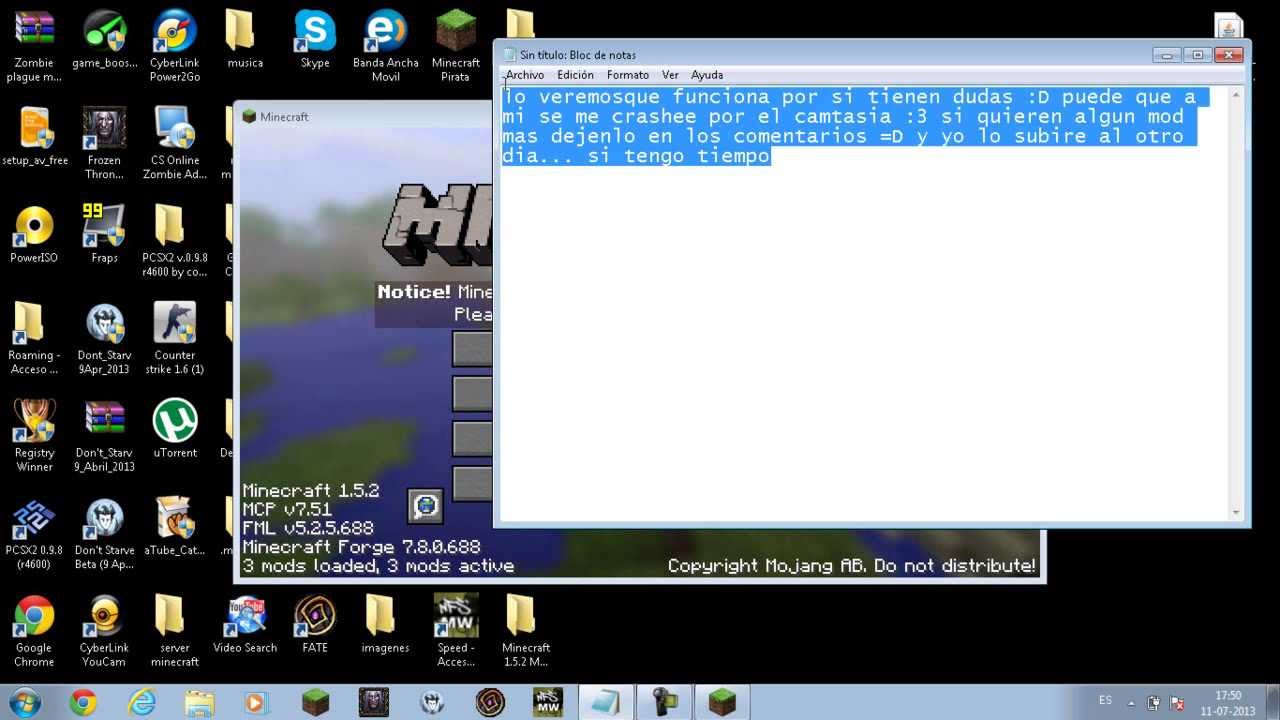Screen dimensions: 1280x720
Task: Open the Formato menu in Notepad
Action: tap(627, 75)
